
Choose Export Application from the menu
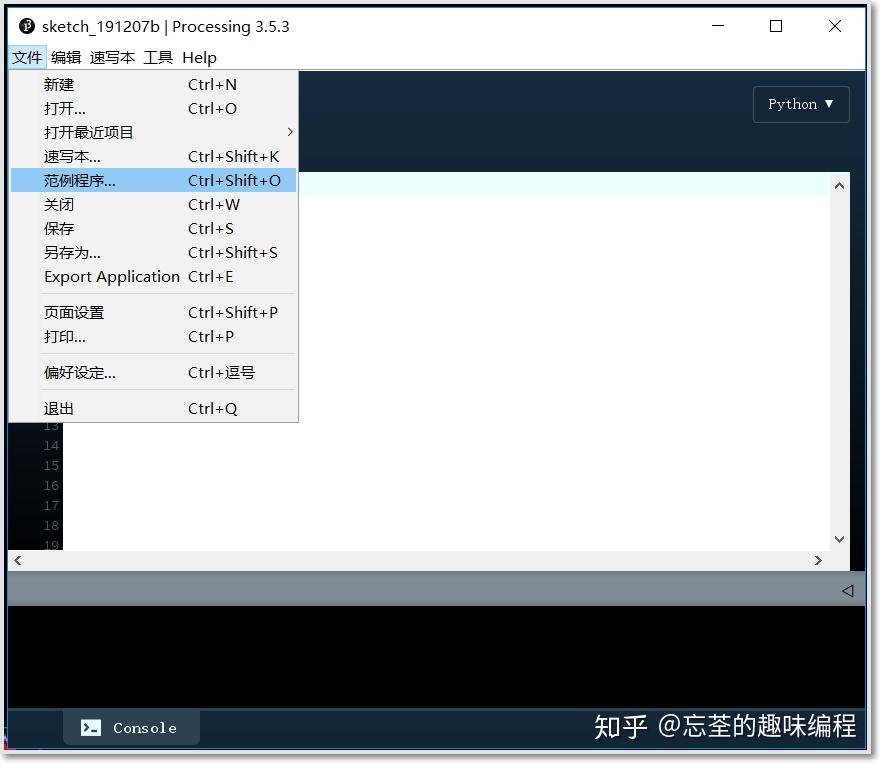click(111, 277)
